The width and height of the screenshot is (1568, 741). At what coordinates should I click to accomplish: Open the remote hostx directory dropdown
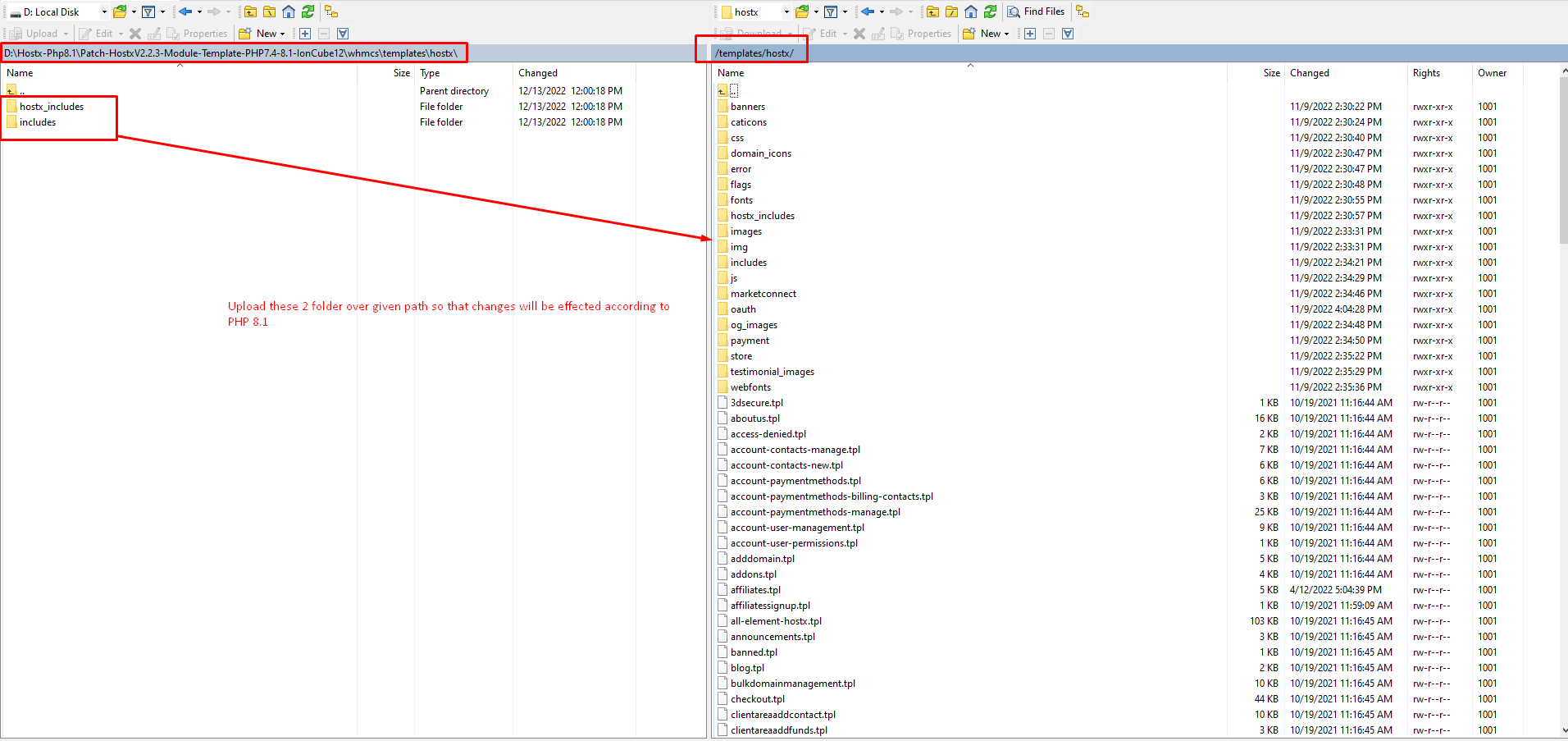tap(786, 12)
